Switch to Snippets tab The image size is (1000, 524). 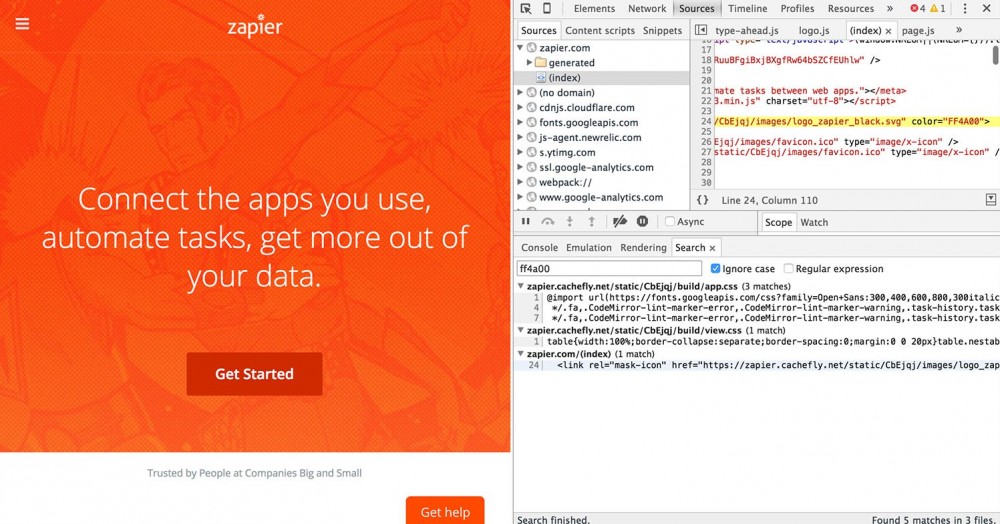pos(662,31)
